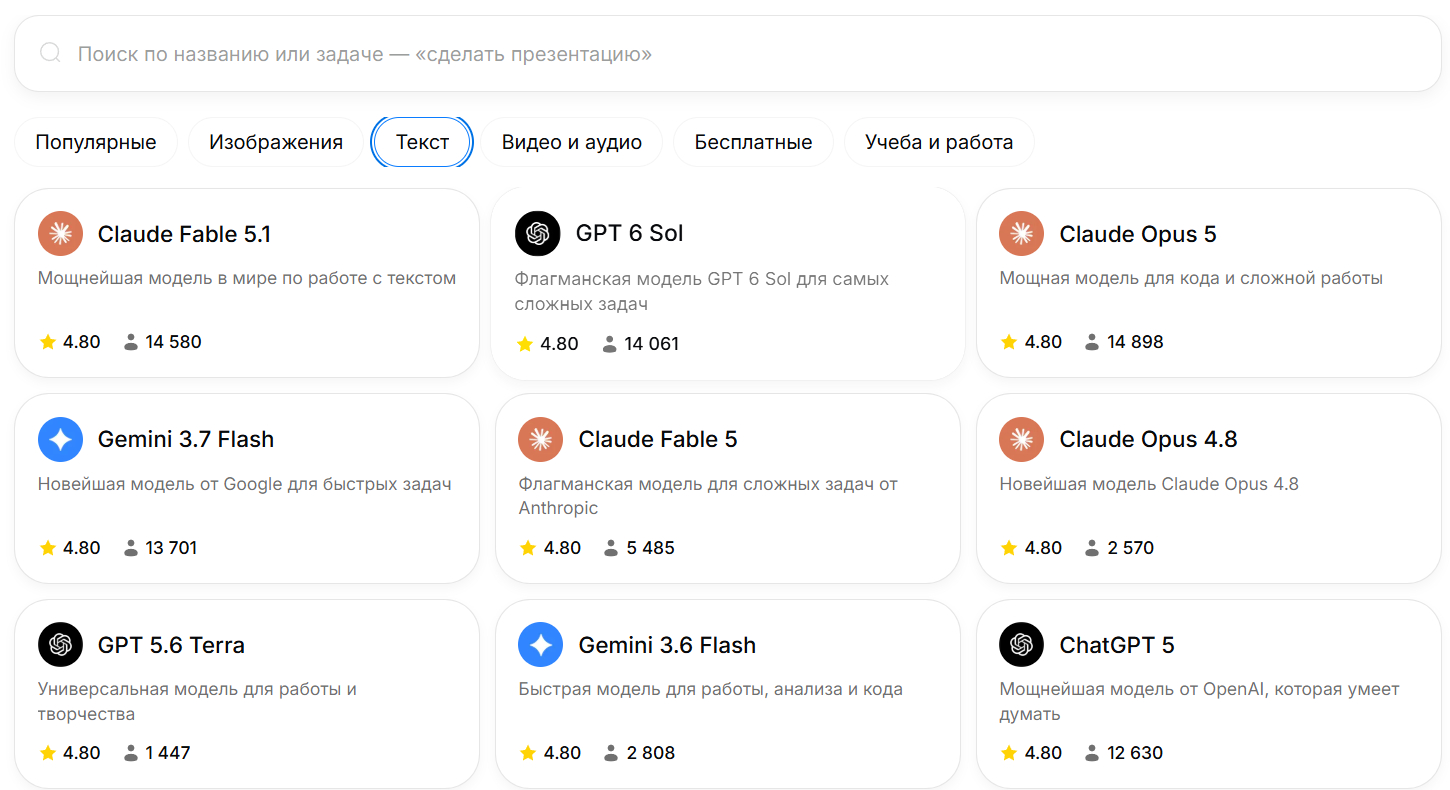Click the description 'Новейшая модель от Google для быстрых задач'

[245, 484]
